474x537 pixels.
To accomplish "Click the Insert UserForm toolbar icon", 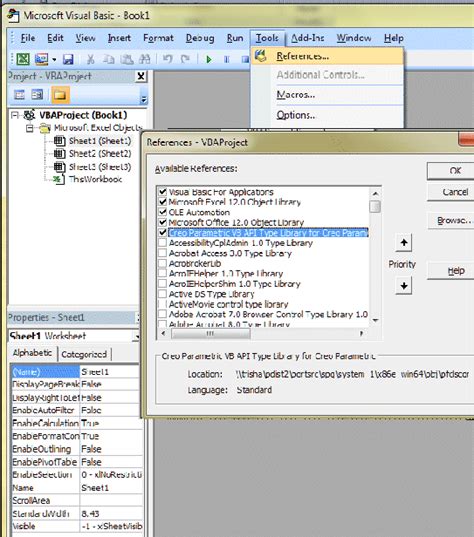I will (x=41, y=59).
